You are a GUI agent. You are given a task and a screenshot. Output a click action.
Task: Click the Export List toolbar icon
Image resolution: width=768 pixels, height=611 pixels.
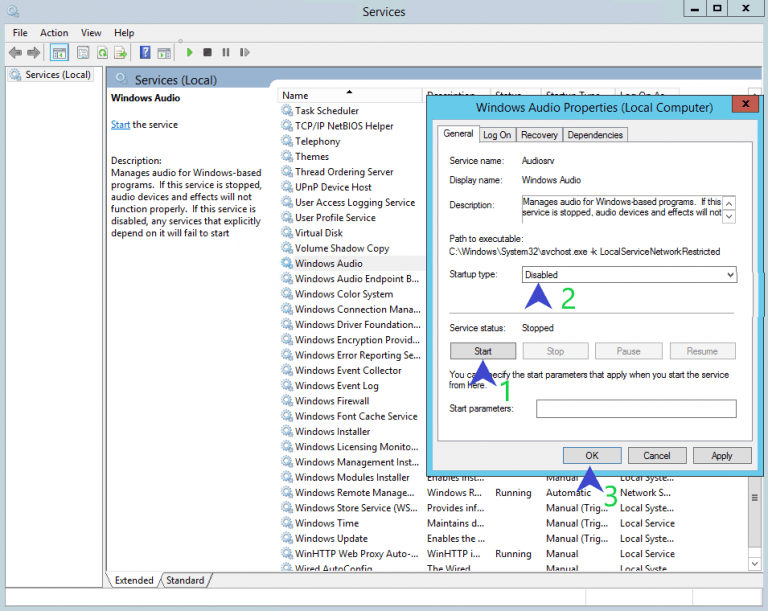[120, 52]
